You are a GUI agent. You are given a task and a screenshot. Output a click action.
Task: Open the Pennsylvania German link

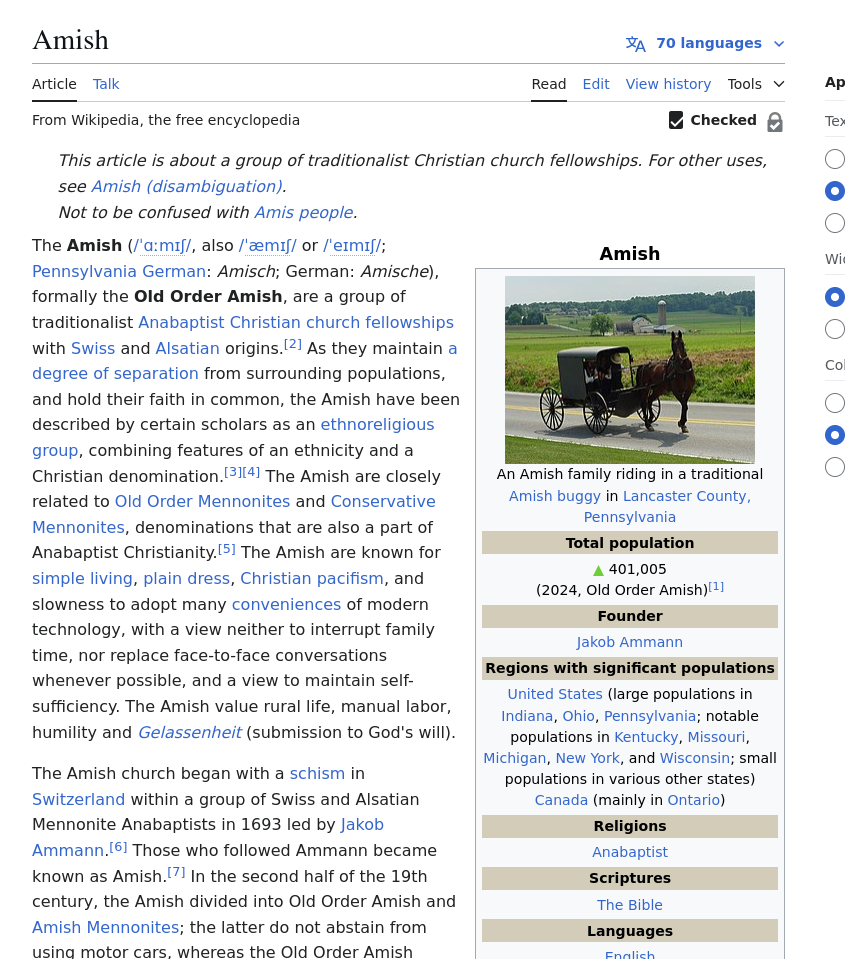tap(119, 271)
